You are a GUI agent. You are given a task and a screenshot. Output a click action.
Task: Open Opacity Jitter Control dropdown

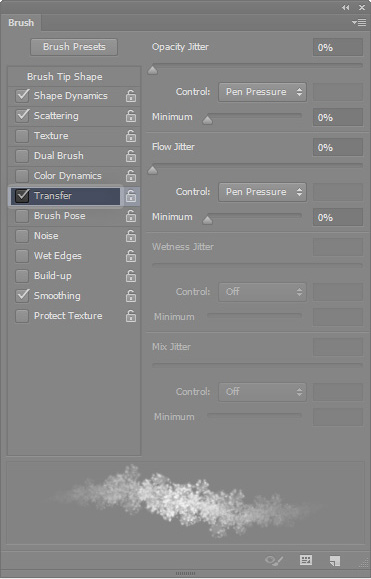(x=262, y=92)
